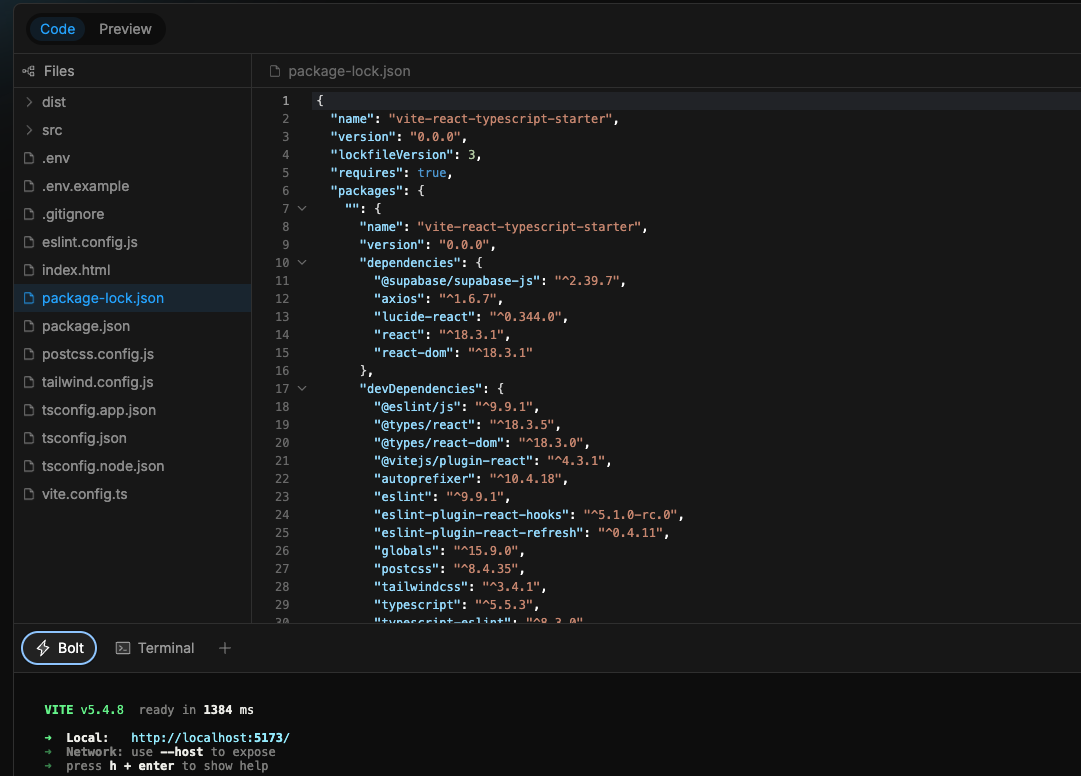Collapse the dependencies block at line 10
The height and width of the screenshot is (776, 1081).
[302, 263]
